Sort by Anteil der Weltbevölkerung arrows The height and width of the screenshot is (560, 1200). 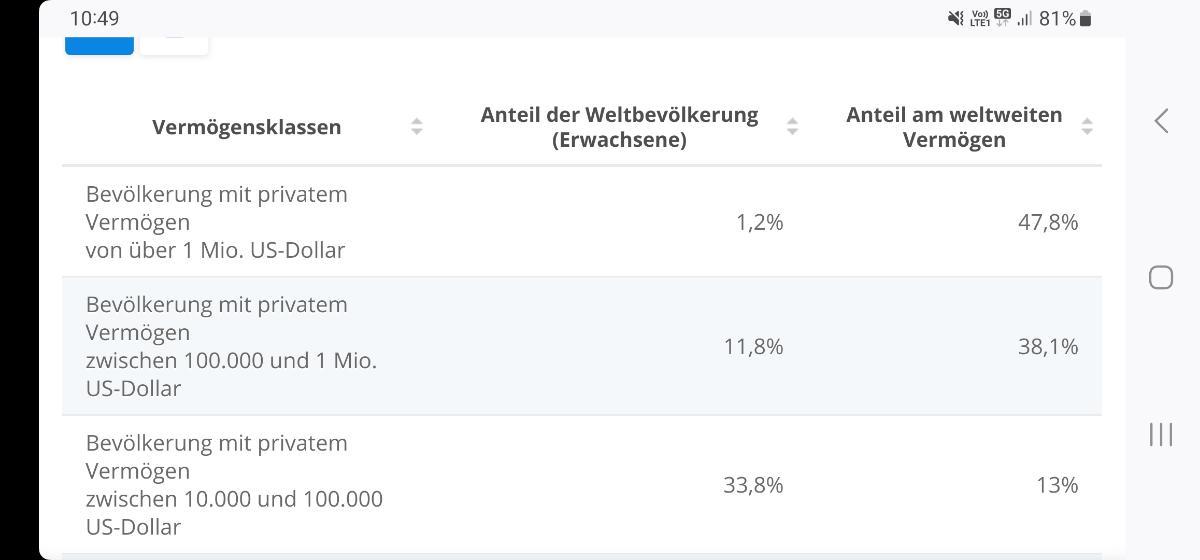[792, 127]
